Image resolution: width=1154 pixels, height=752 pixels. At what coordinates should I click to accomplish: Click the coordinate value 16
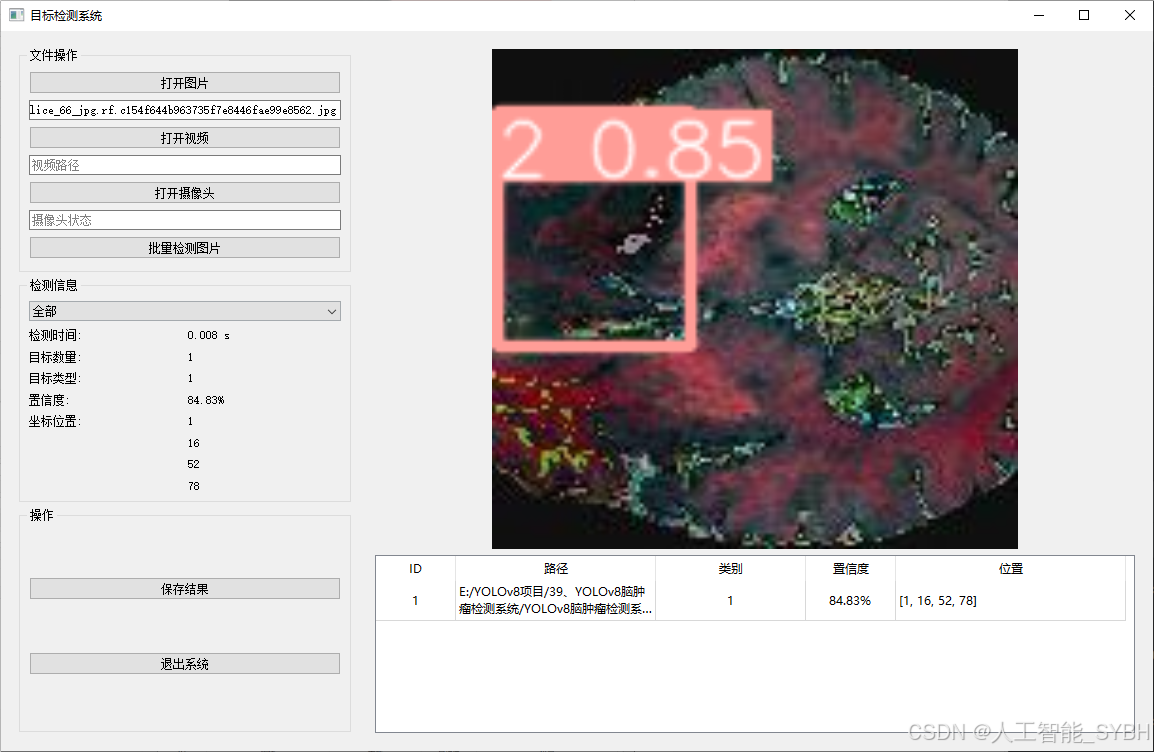coord(194,443)
